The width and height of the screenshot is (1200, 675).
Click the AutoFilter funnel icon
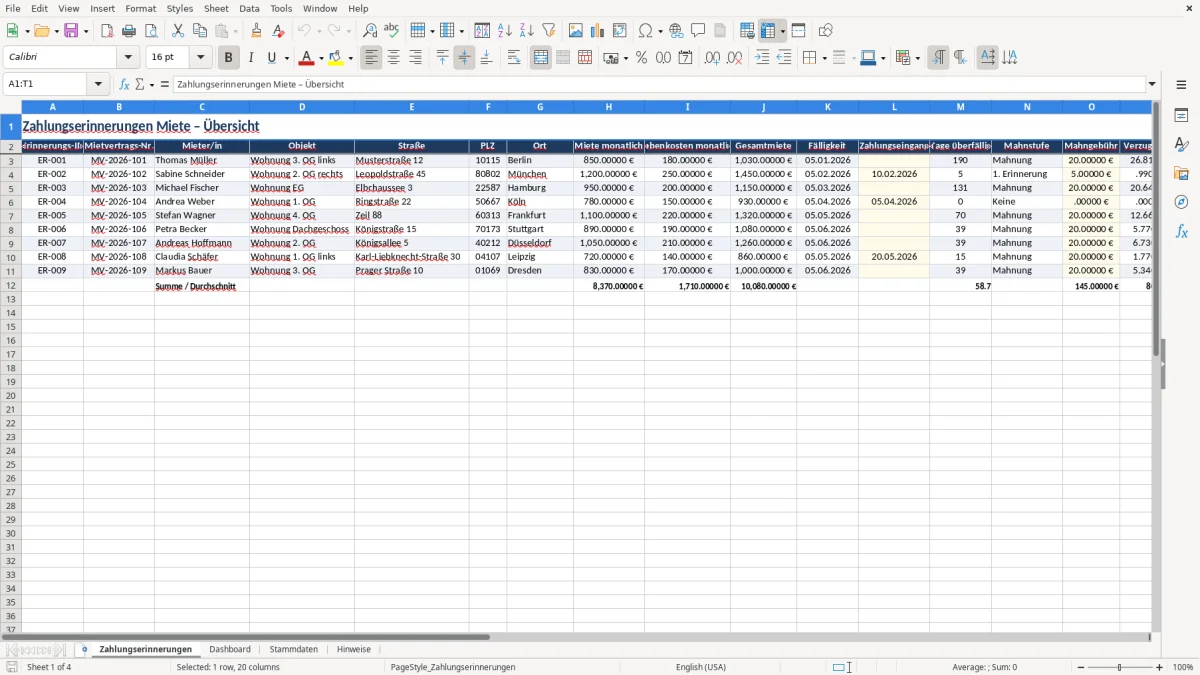click(x=549, y=31)
